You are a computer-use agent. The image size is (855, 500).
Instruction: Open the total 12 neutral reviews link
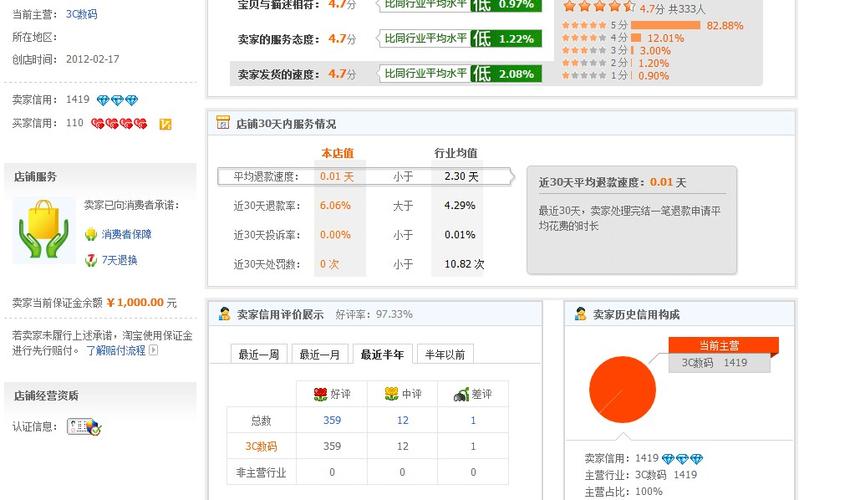(402, 420)
